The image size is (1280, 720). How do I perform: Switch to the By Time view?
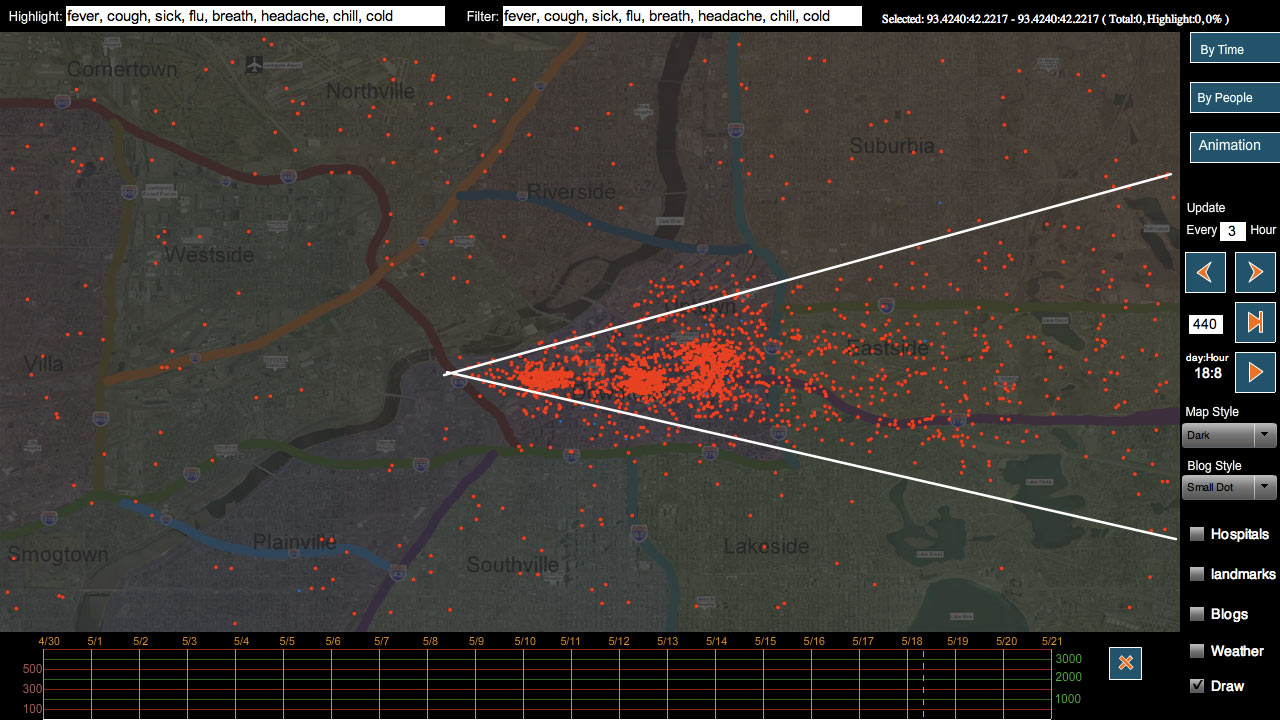(1234, 49)
